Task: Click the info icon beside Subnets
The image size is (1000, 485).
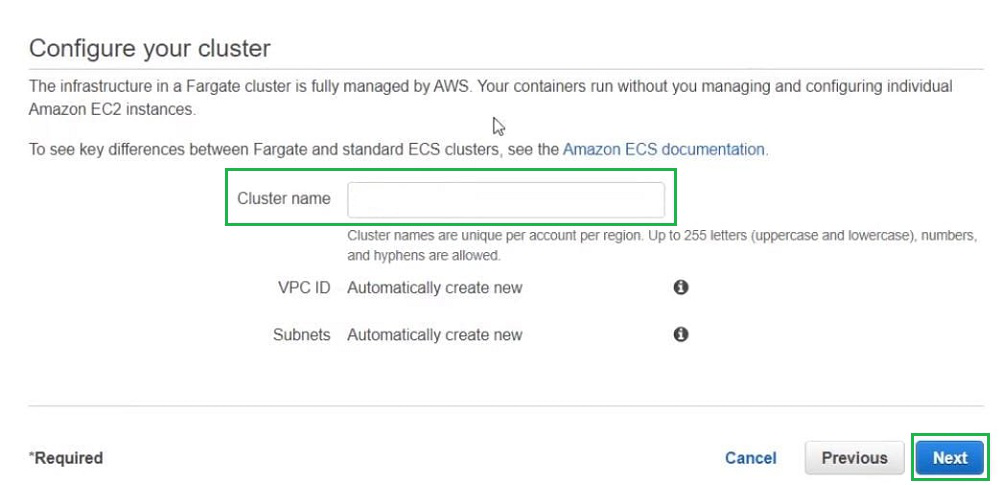Action: point(680,334)
